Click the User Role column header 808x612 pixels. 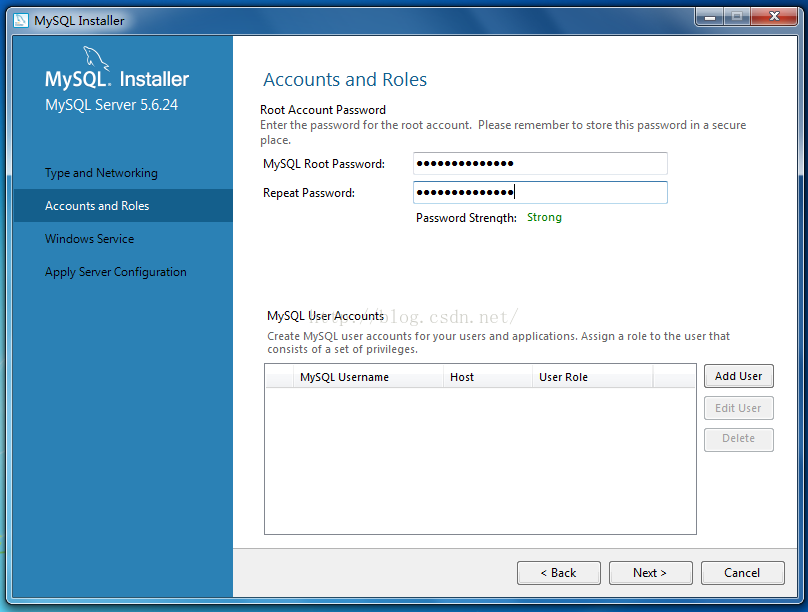coord(593,377)
